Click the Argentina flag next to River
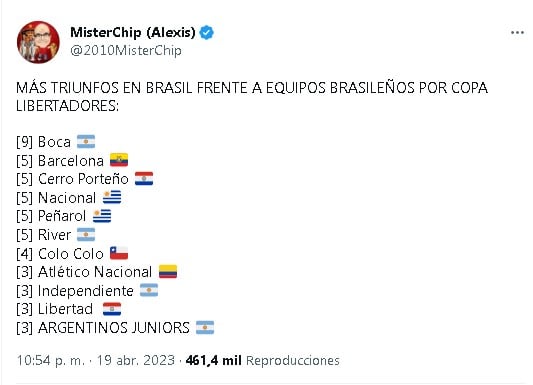533x385 pixels. pos(86,234)
